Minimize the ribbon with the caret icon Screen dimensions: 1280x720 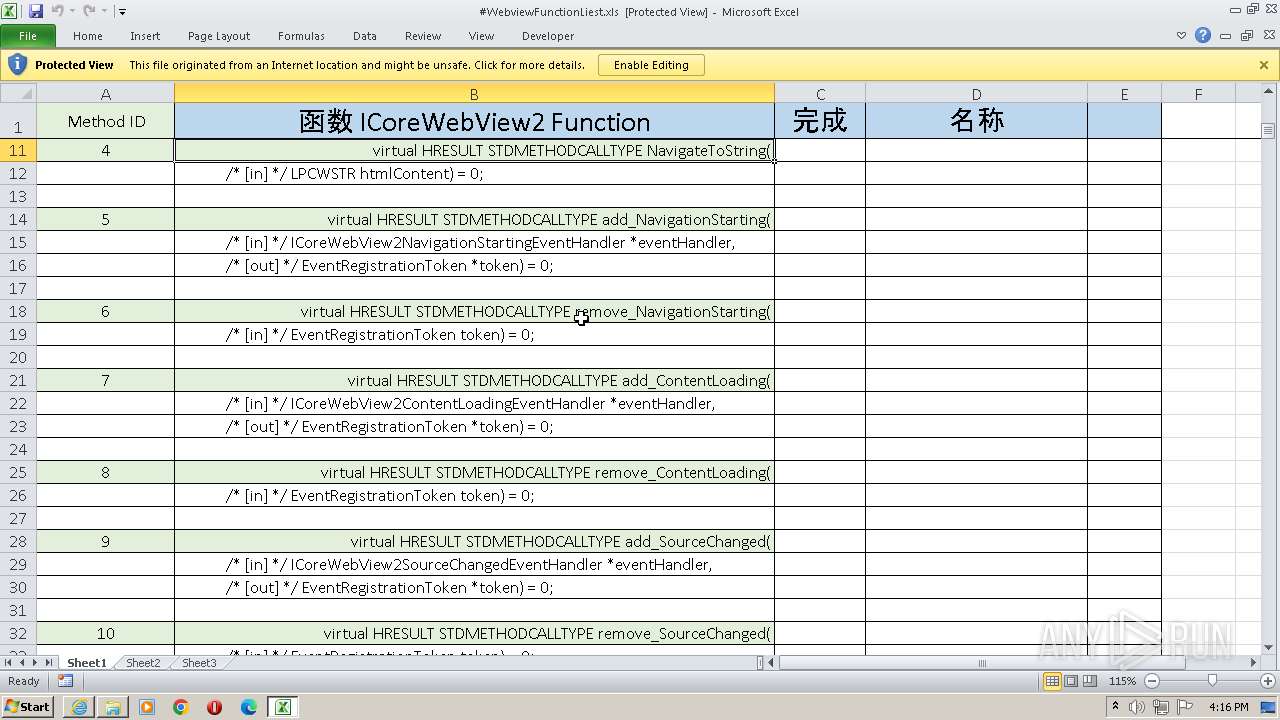[x=1182, y=36]
